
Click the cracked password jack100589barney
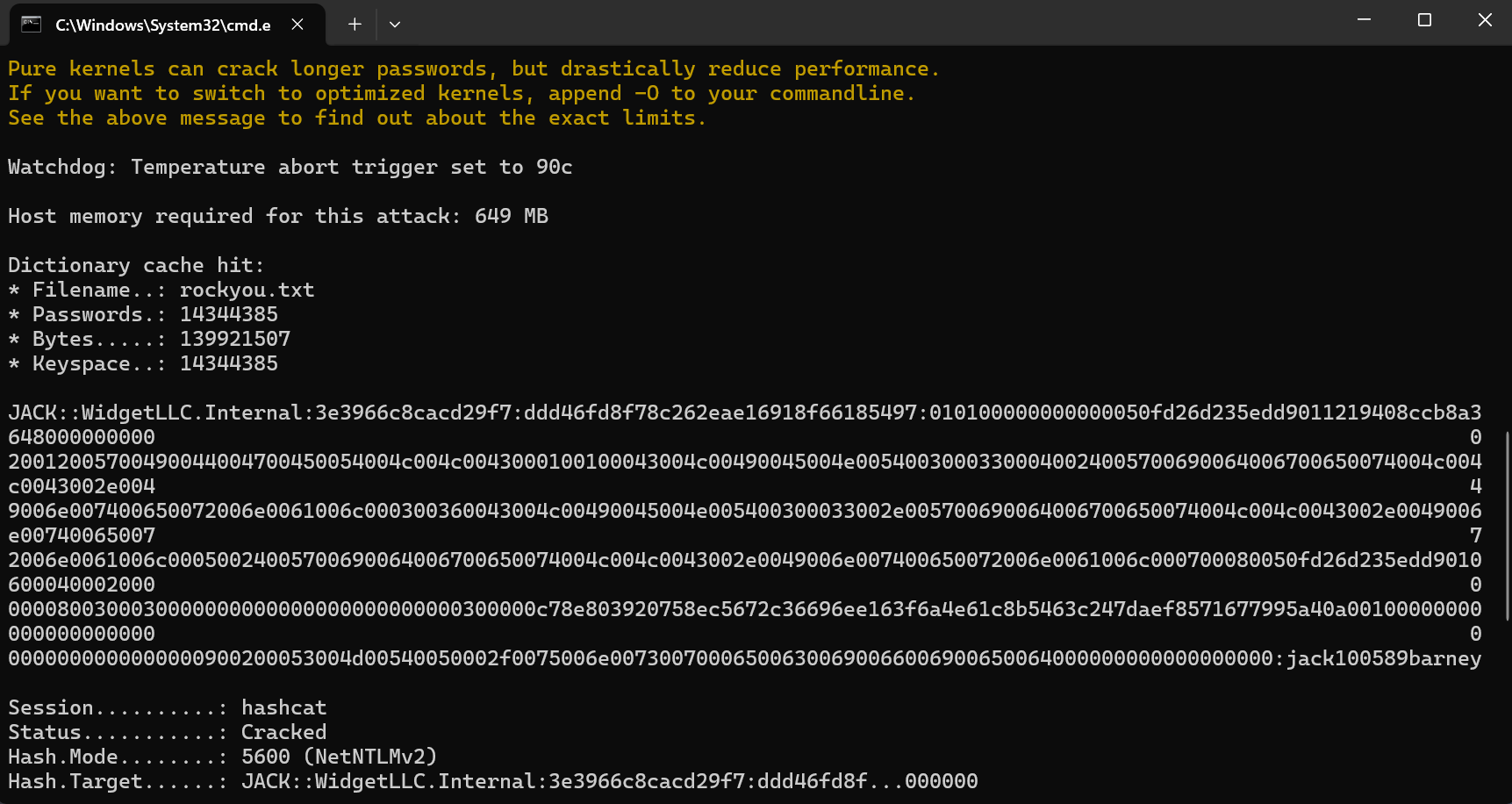coord(1384,658)
